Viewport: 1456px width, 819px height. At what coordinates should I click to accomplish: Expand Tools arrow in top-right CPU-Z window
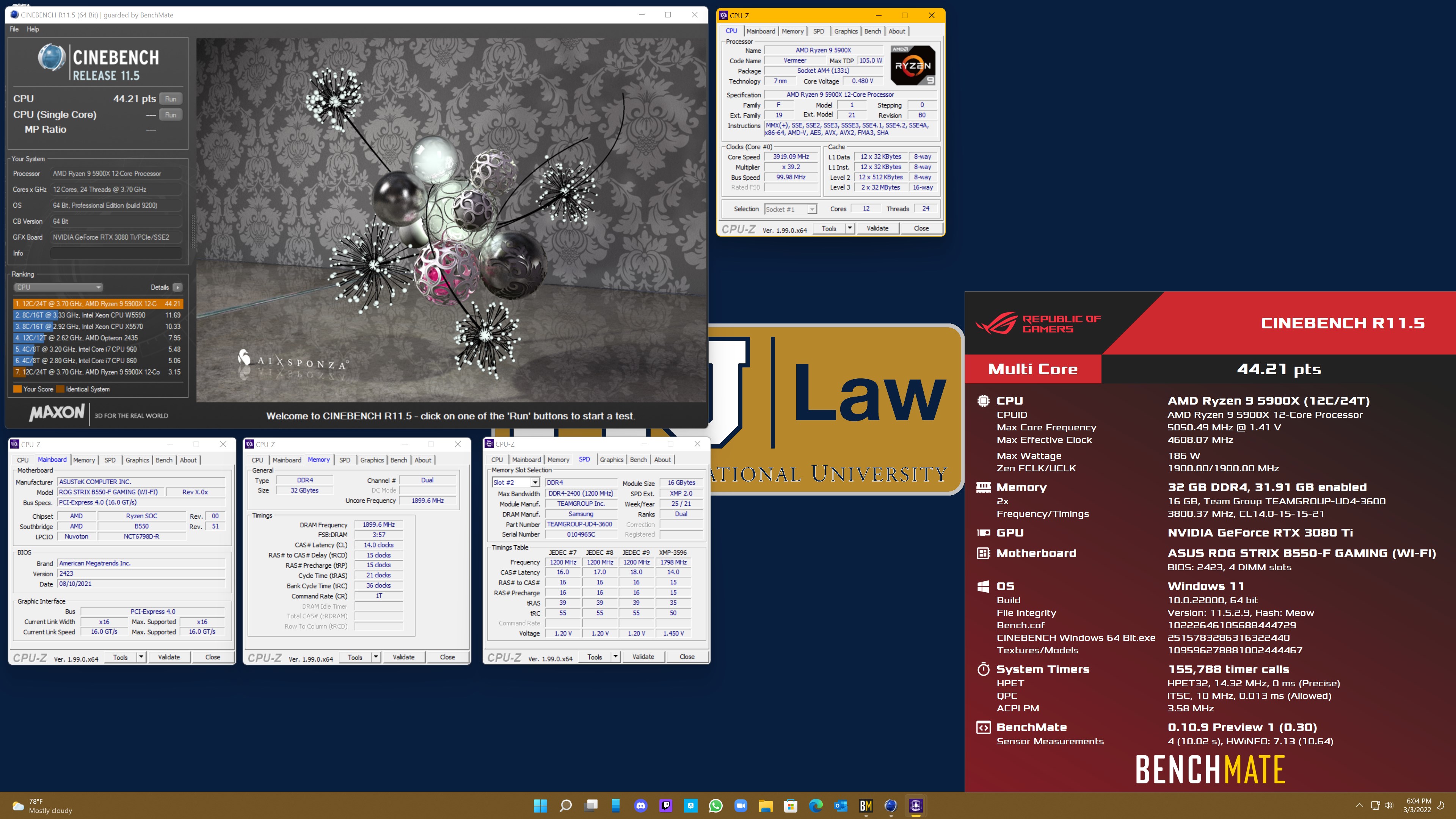click(x=849, y=228)
